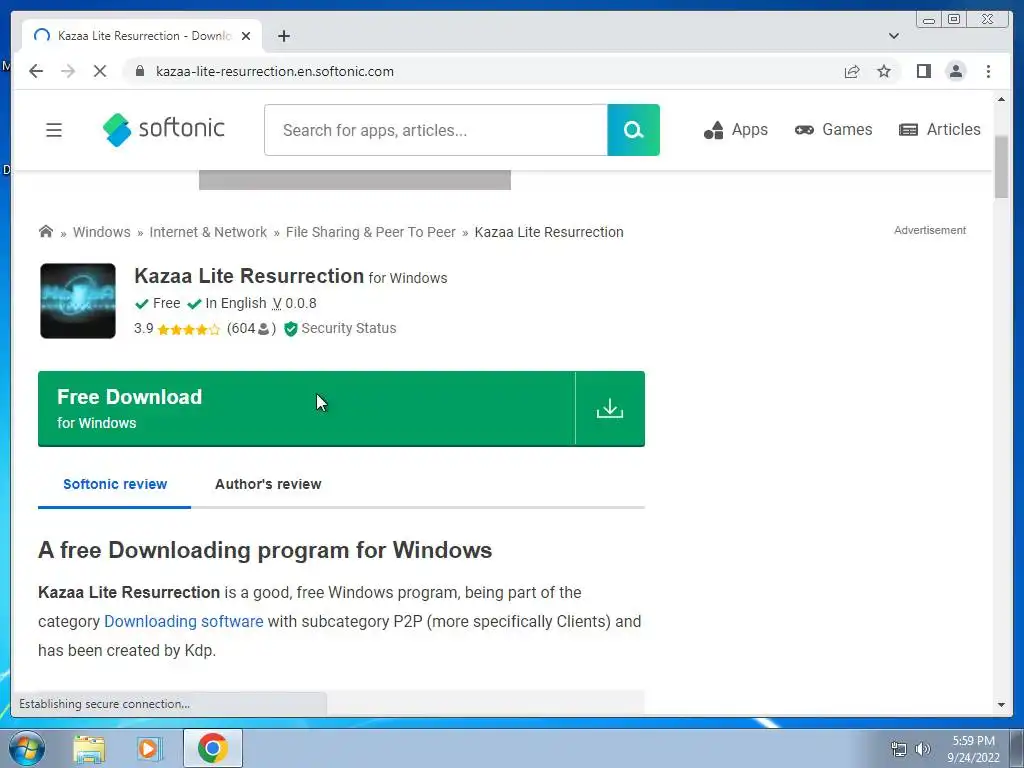Go to the breadcrumb home icon
The height and width of the screenshot is (768, 1024).
[x=46, y=231]
